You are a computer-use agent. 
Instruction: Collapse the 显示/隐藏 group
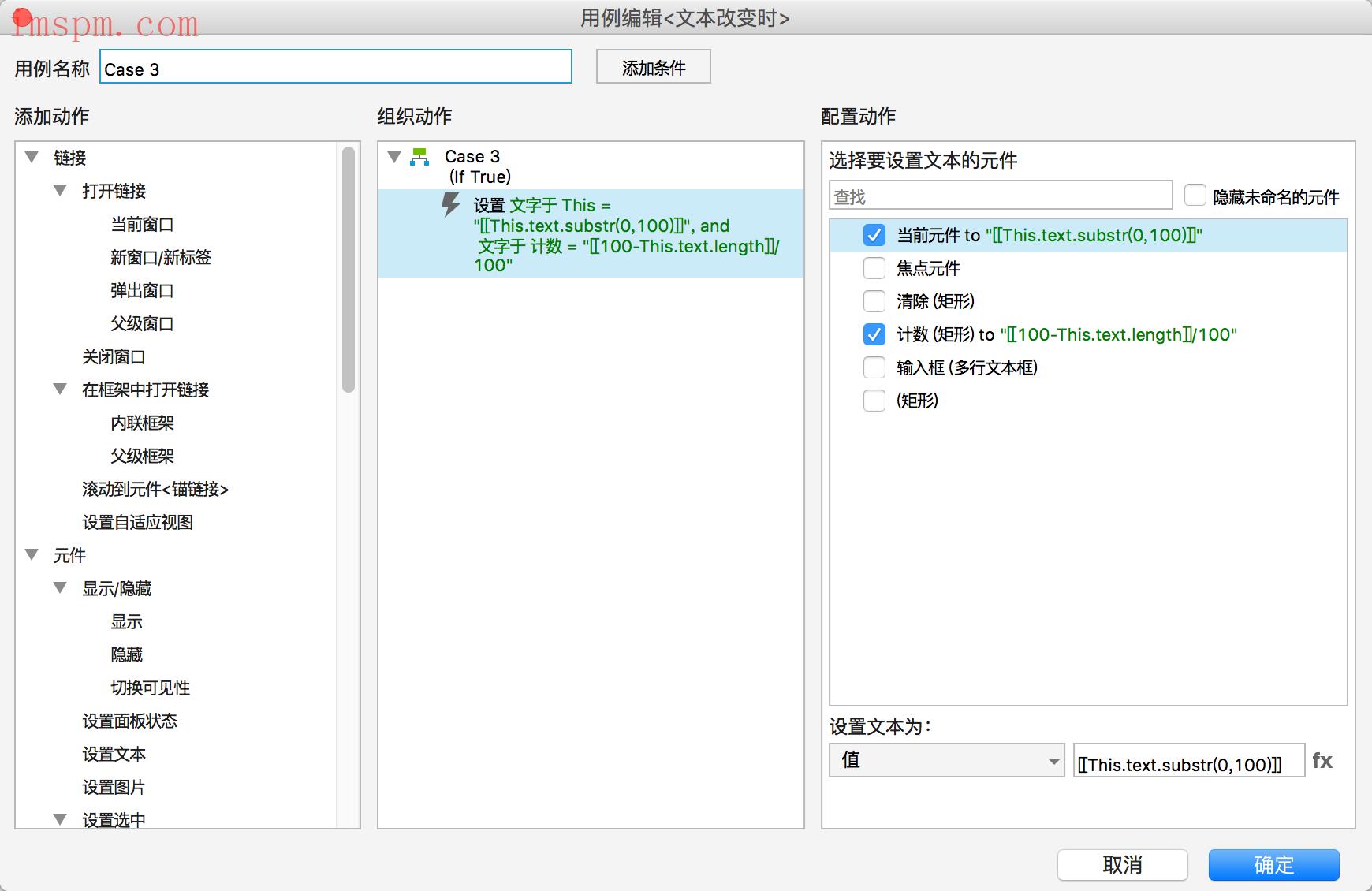60,588
